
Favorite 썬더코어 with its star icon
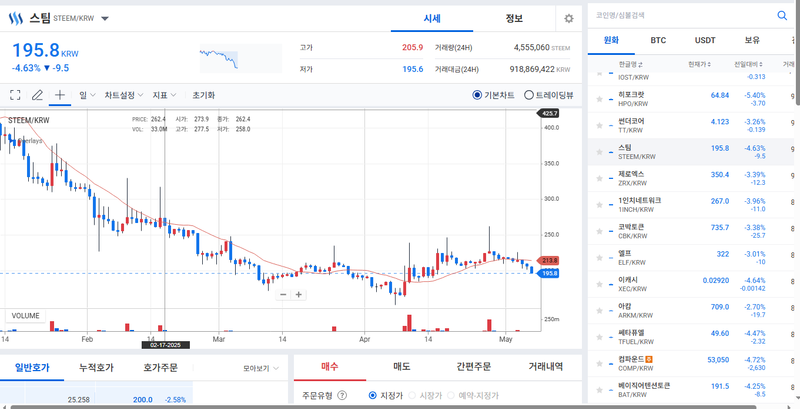599,125
